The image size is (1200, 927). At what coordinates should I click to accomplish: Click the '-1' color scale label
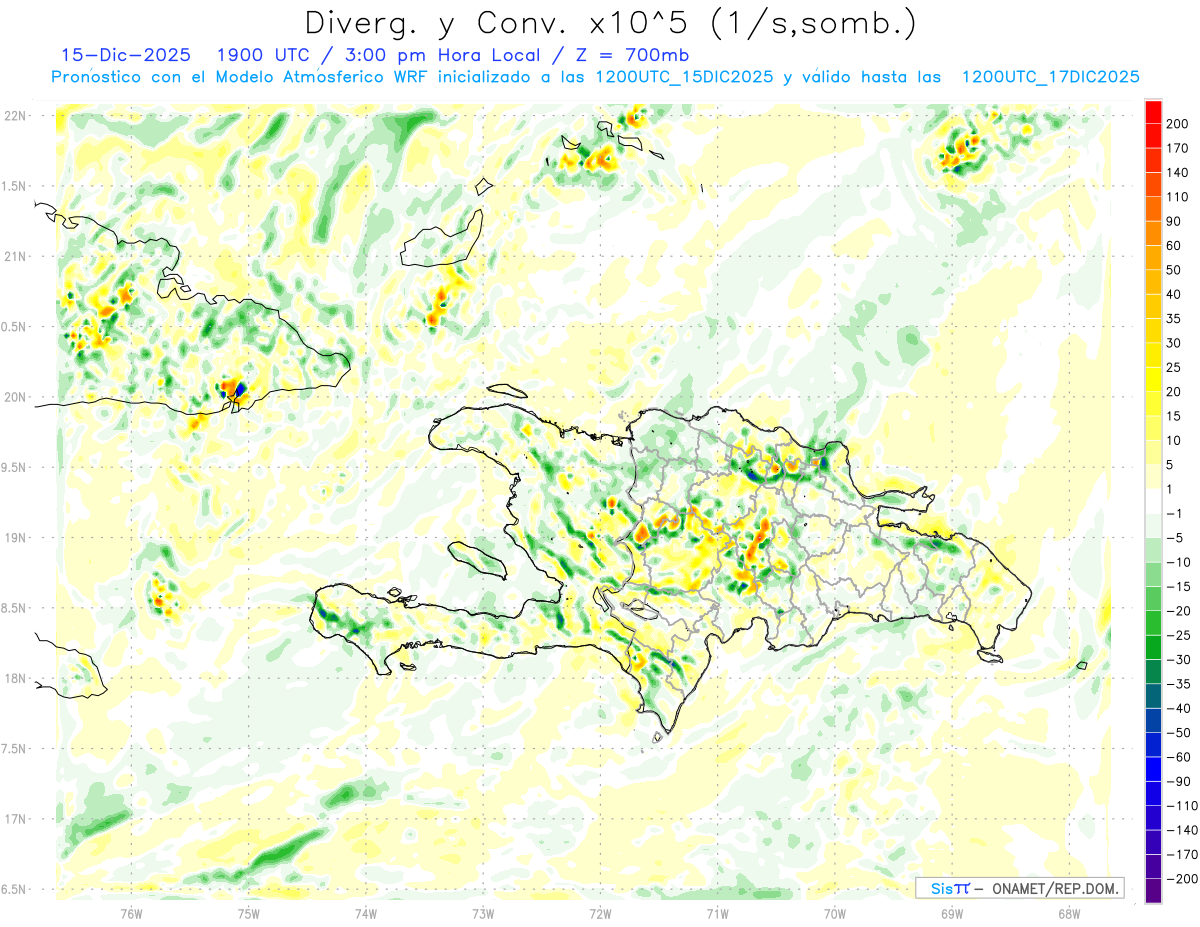pos(1175,513)
